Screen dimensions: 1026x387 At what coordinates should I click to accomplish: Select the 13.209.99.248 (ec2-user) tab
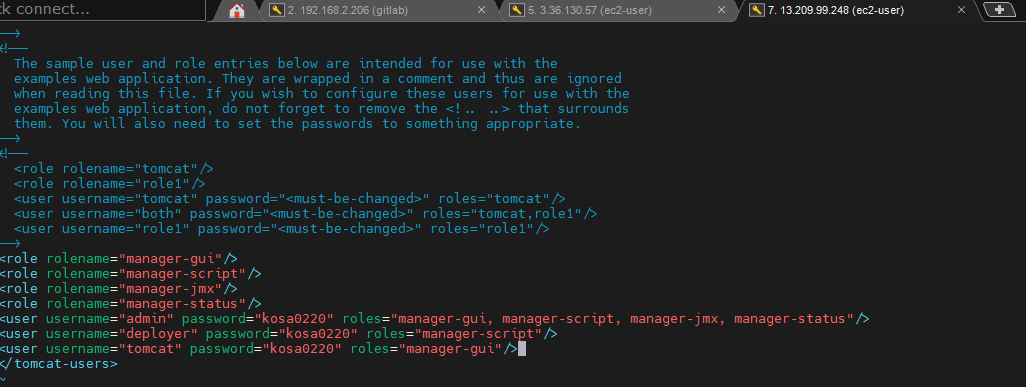[x=857, y=10]
